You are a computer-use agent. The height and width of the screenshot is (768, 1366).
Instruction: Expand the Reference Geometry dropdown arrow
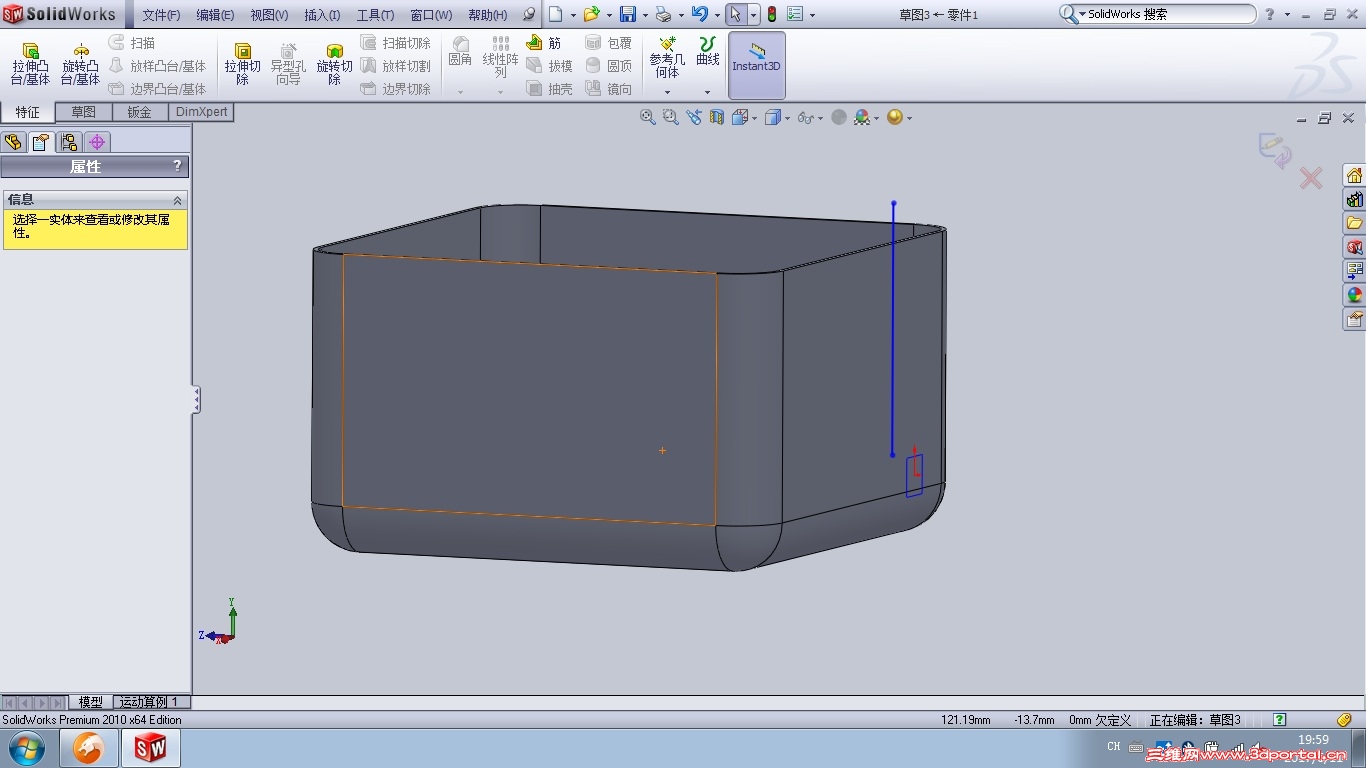pos(667,92)
